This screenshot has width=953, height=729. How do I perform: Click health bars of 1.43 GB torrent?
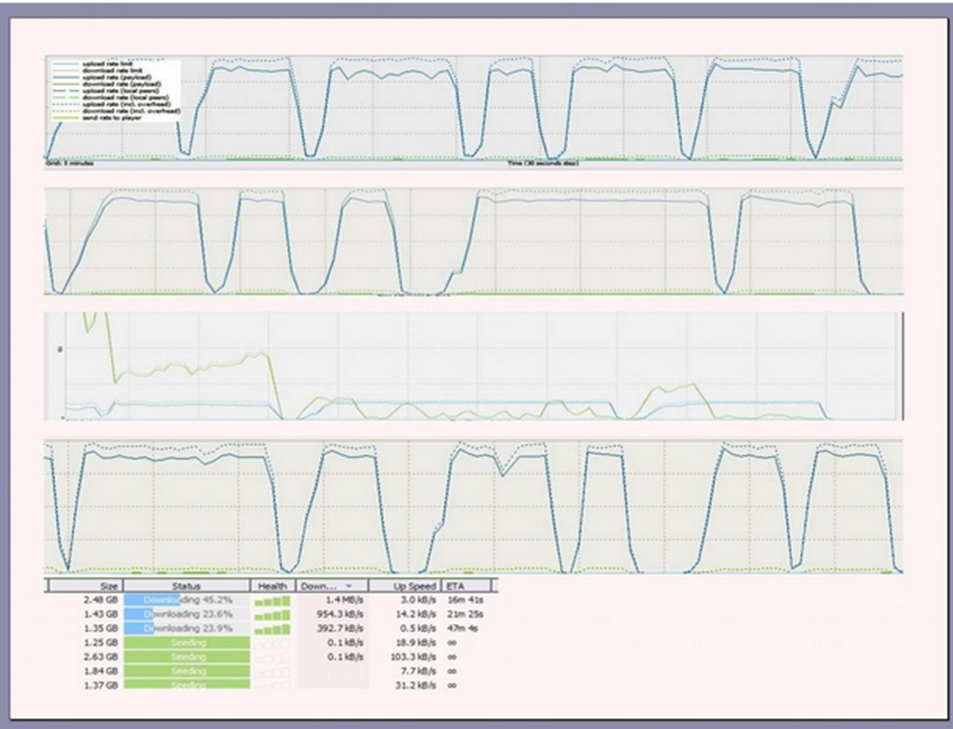[272, 615]
